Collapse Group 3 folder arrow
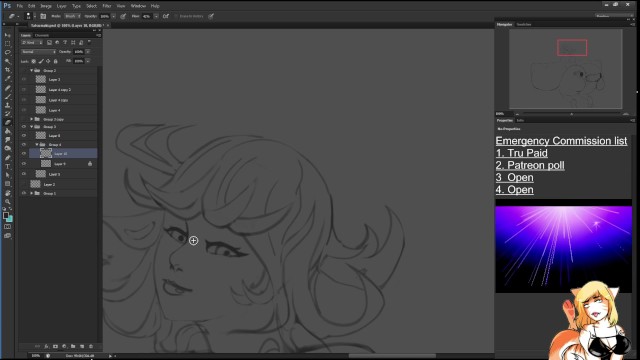Viewport: 640px width, 360px height. (x=31, y=127)
